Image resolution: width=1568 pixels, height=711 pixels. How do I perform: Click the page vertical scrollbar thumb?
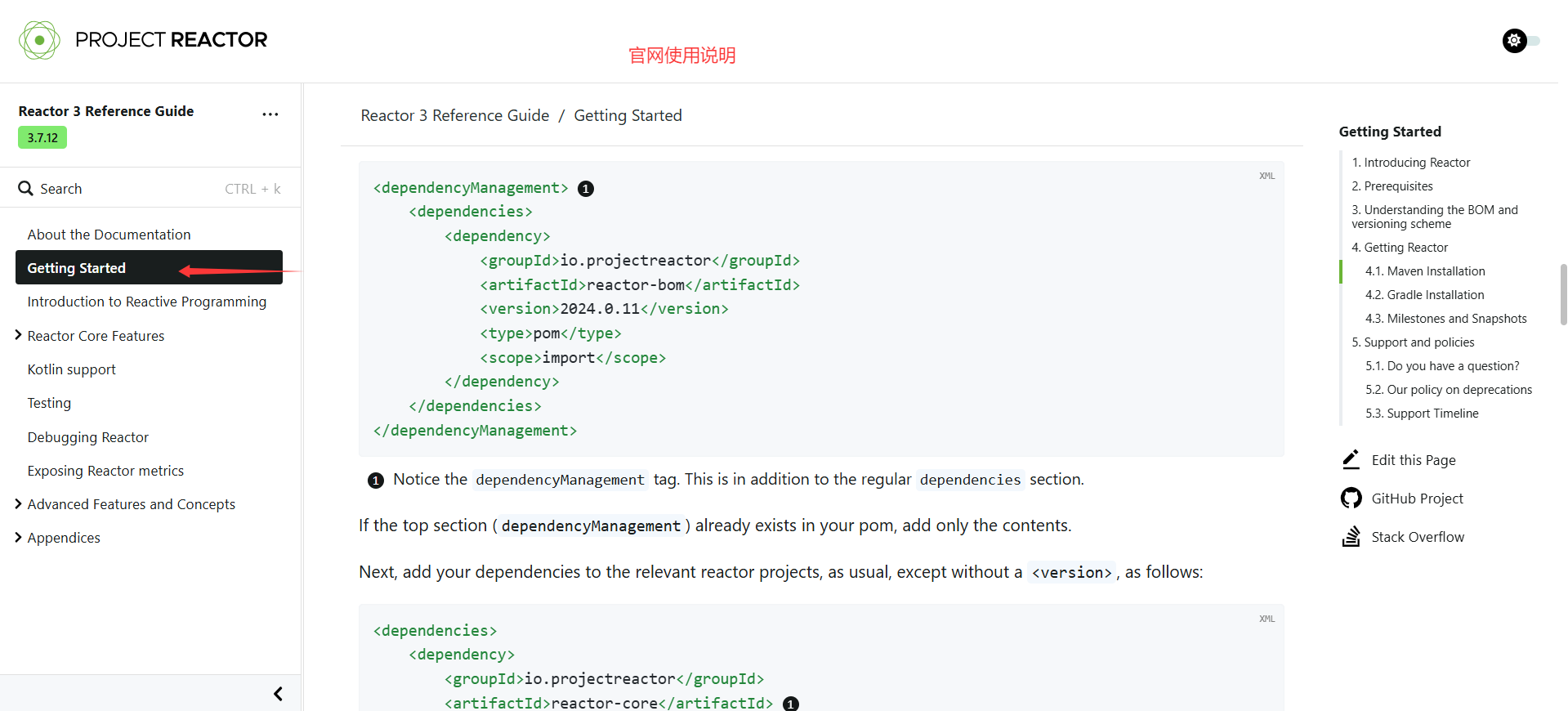(1563, 294)
